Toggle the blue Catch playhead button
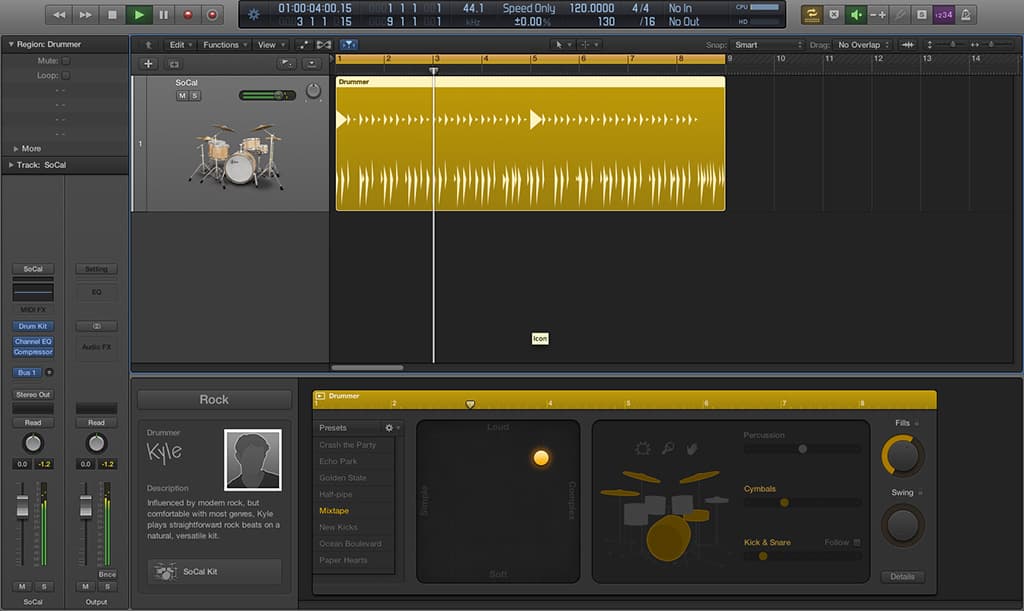The width and height of the screenshot is (1024, 611). (349, 44)
